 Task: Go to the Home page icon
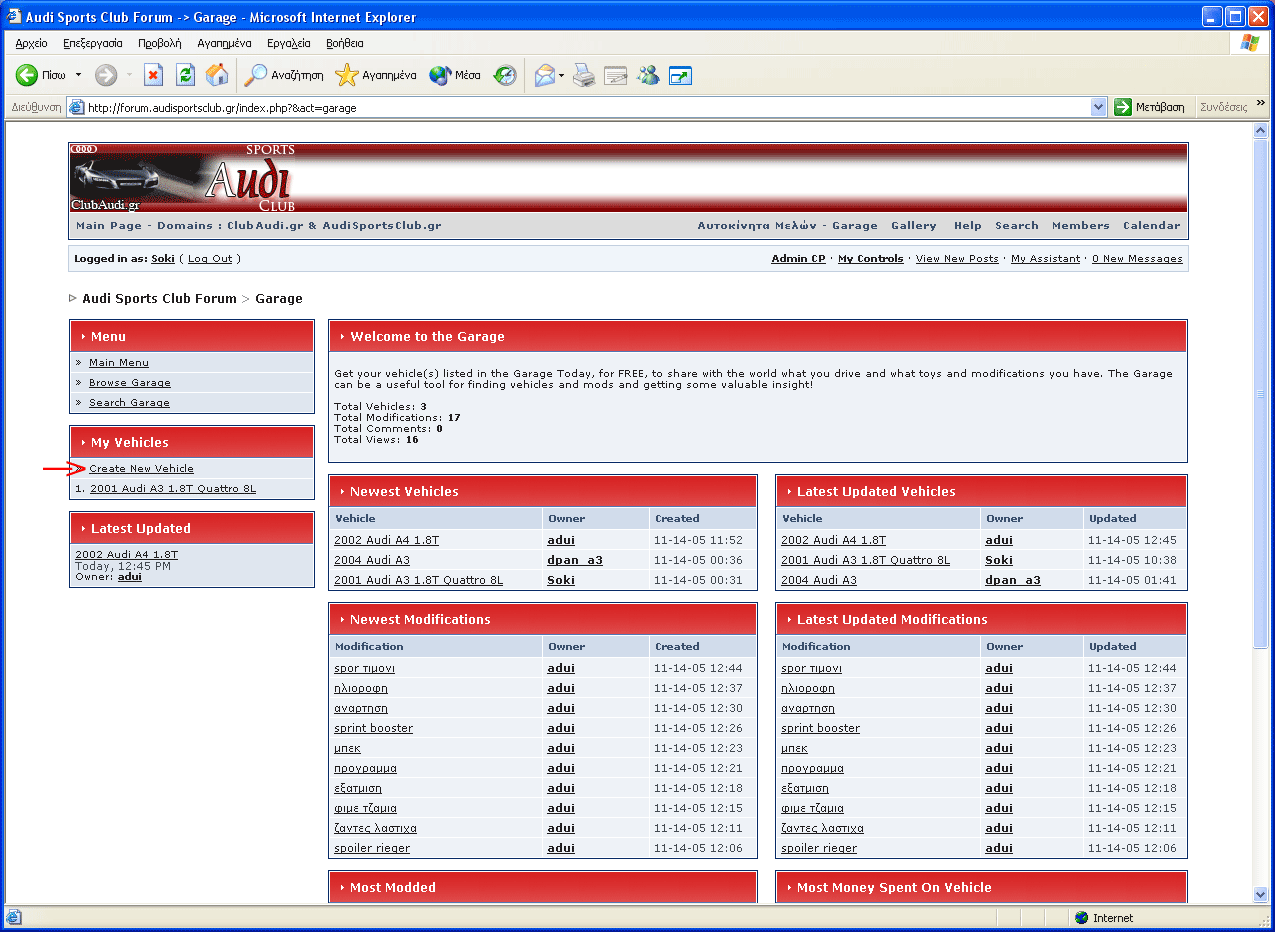[x=216, y=76]
